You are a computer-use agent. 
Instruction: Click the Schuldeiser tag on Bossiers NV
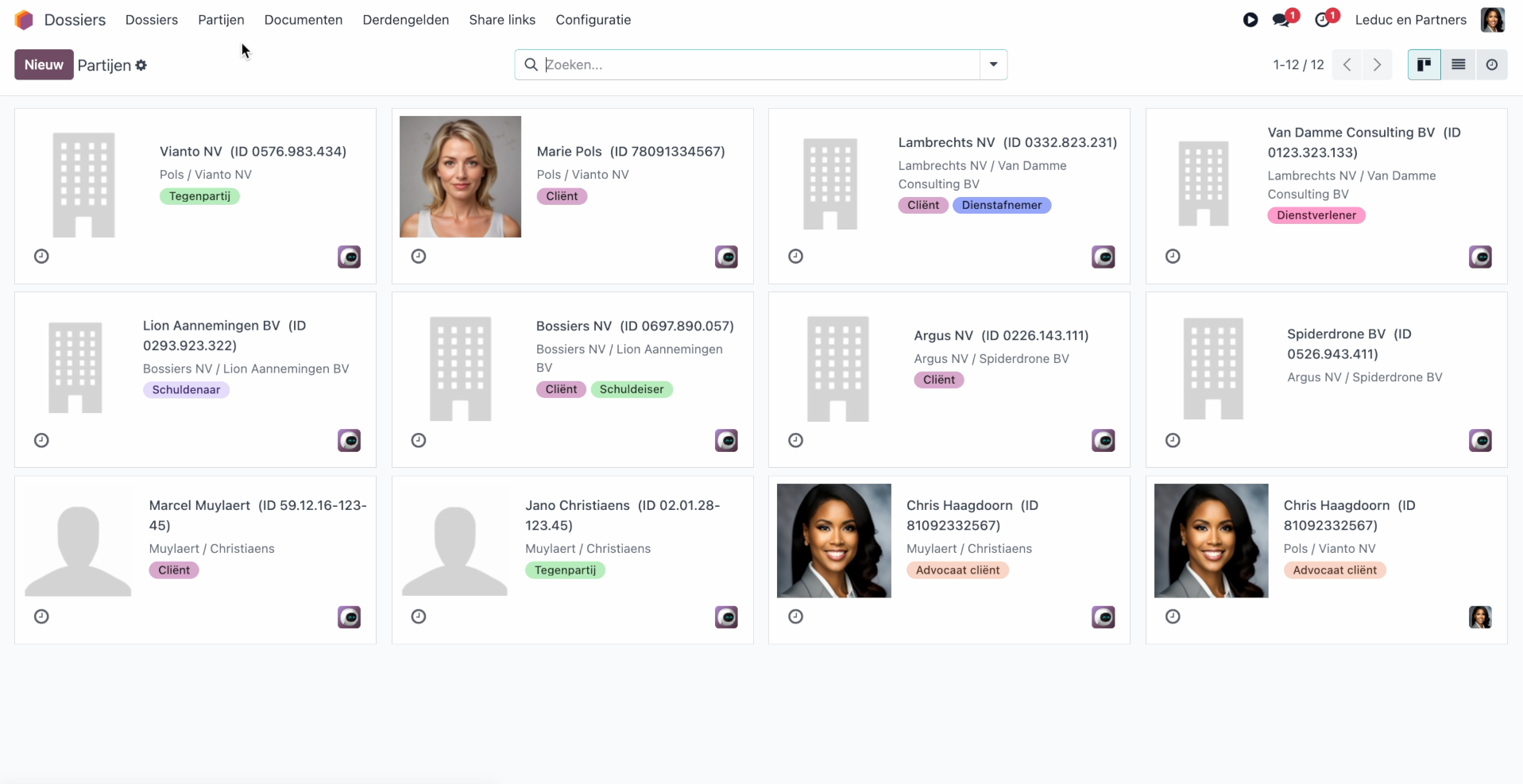[x=632, y=389]
